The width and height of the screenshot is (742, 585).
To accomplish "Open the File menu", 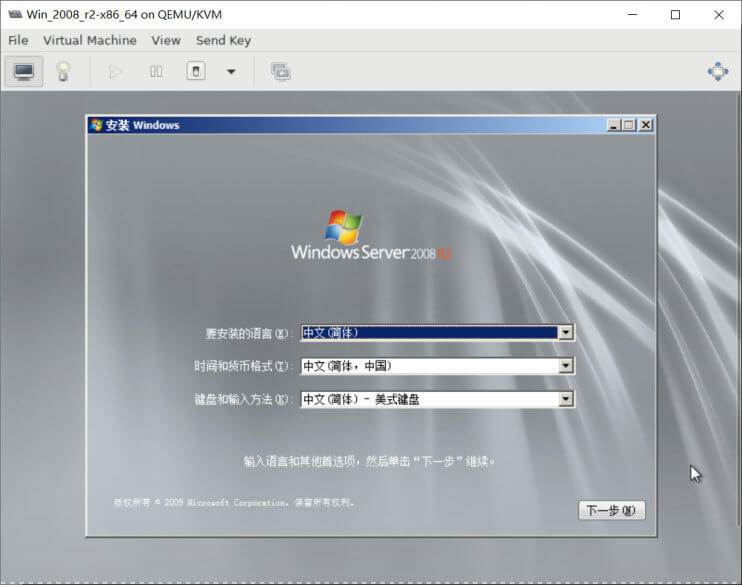I will 18,41.
